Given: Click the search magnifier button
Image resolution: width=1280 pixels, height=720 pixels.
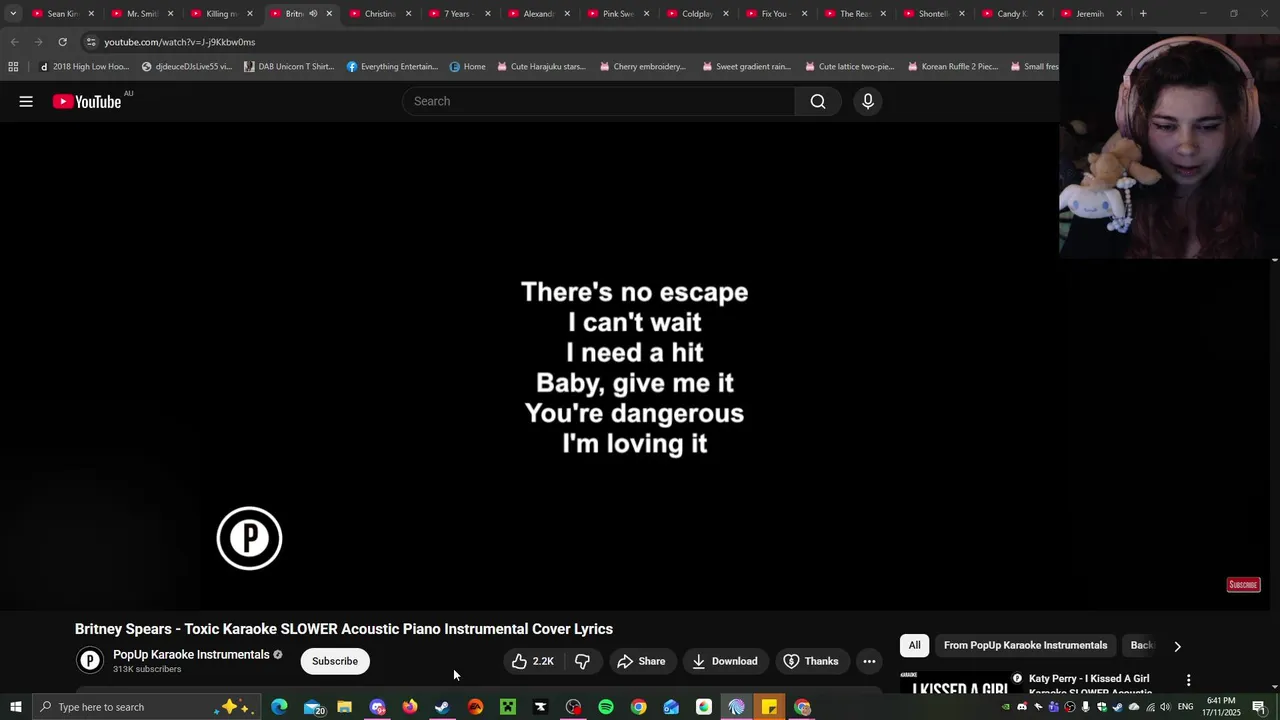Looking at the screenshot, I should [818, 101].
